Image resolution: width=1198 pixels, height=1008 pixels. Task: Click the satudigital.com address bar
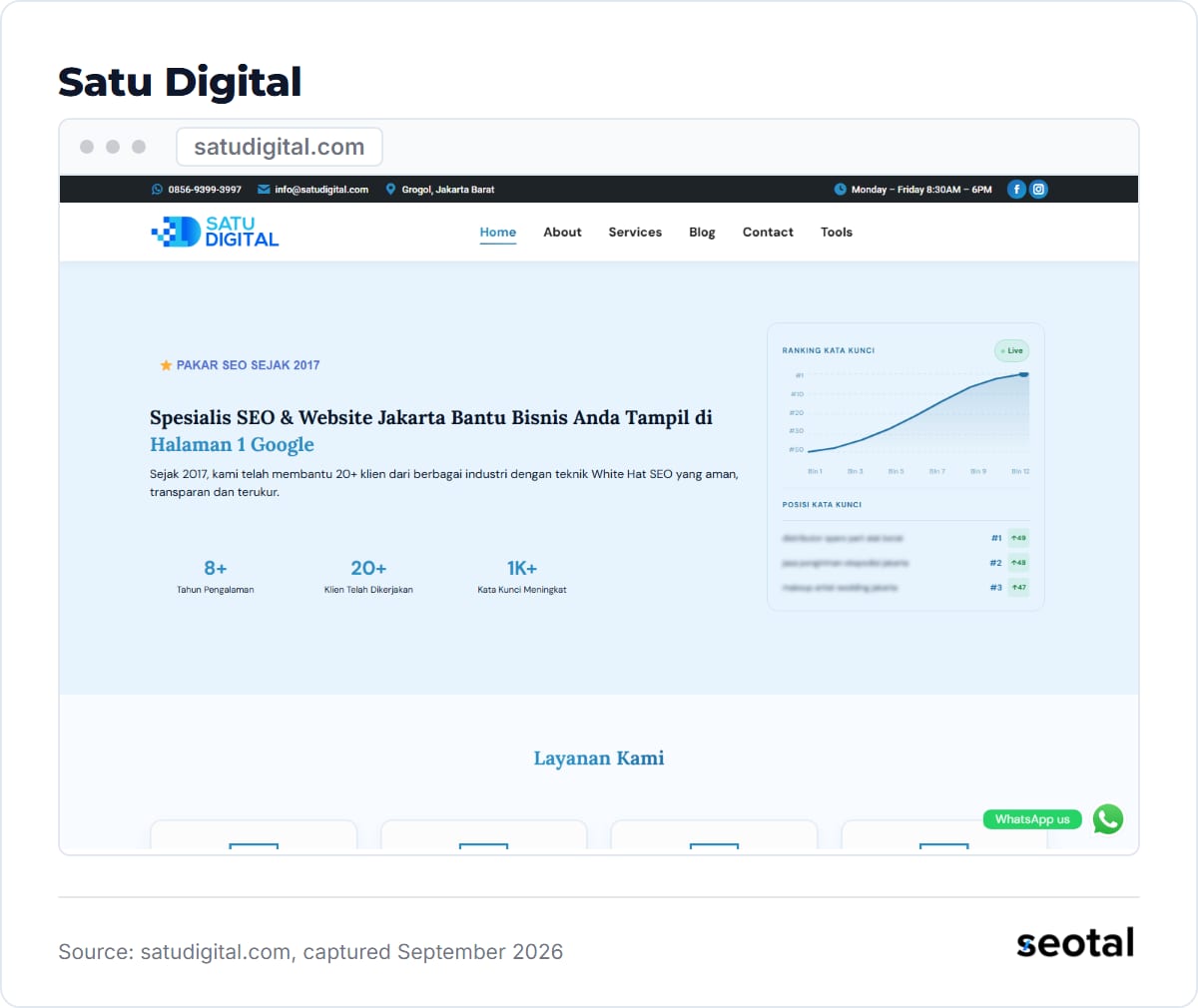280,147
